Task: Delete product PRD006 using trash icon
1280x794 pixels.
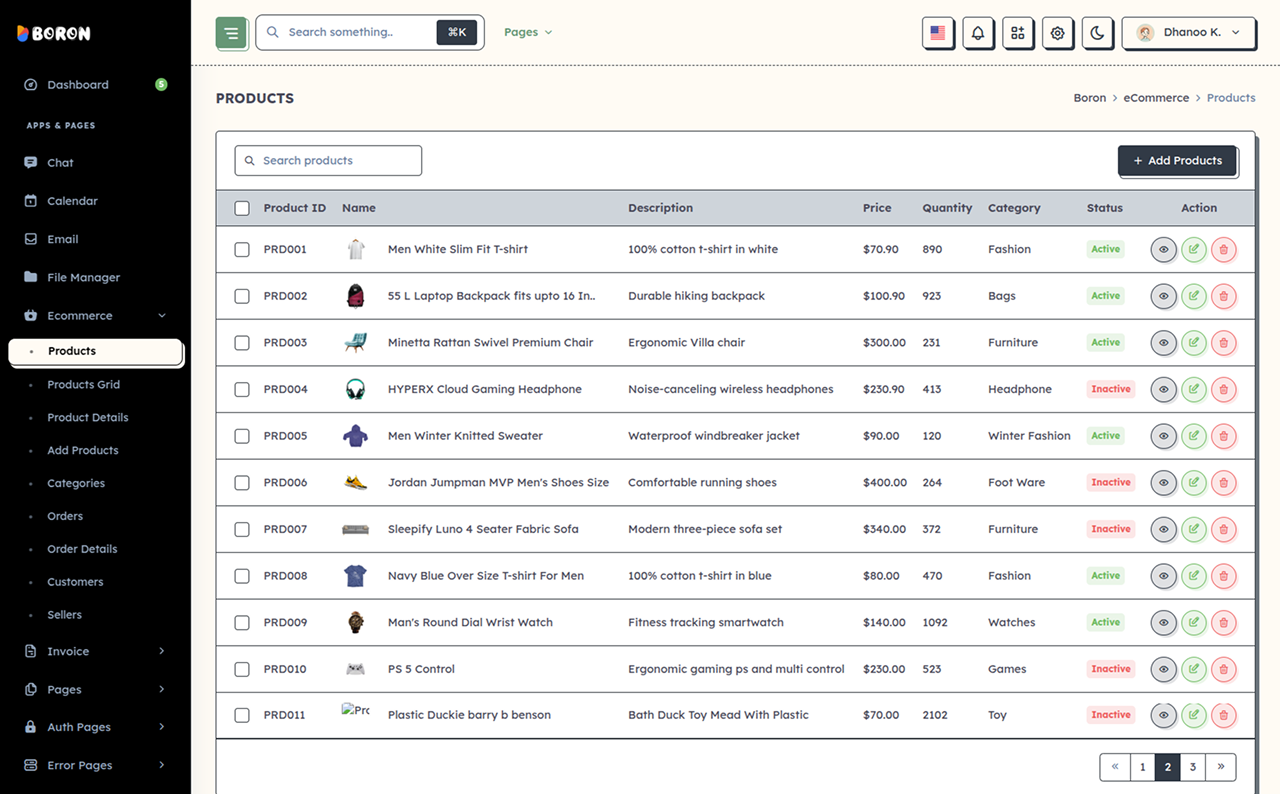Action: [x=1223, y=483]
